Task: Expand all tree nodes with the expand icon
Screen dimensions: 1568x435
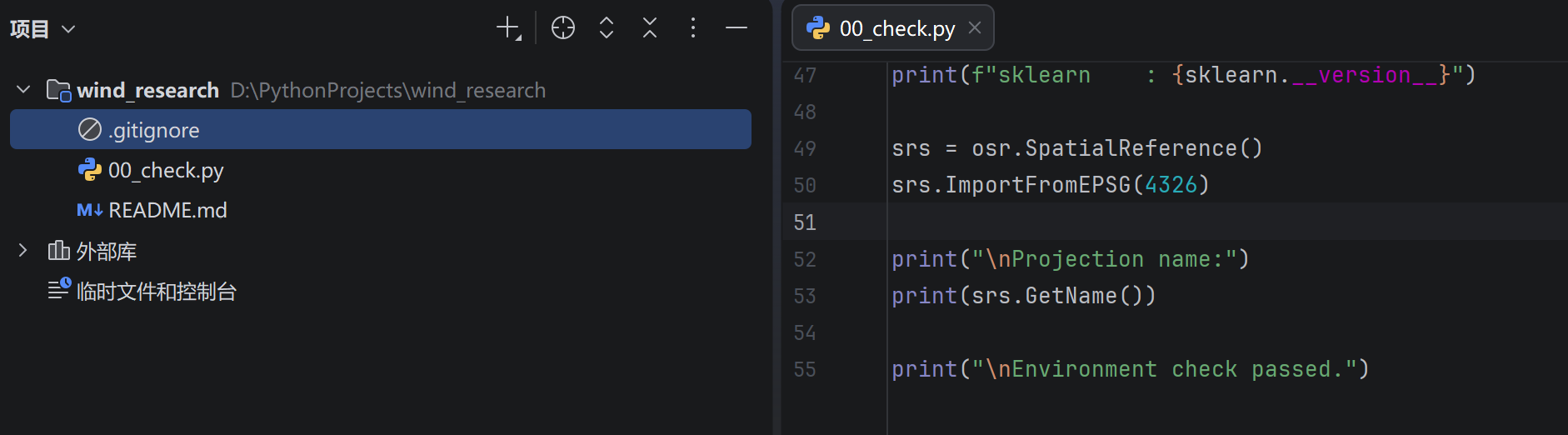Action: [607, 28]
